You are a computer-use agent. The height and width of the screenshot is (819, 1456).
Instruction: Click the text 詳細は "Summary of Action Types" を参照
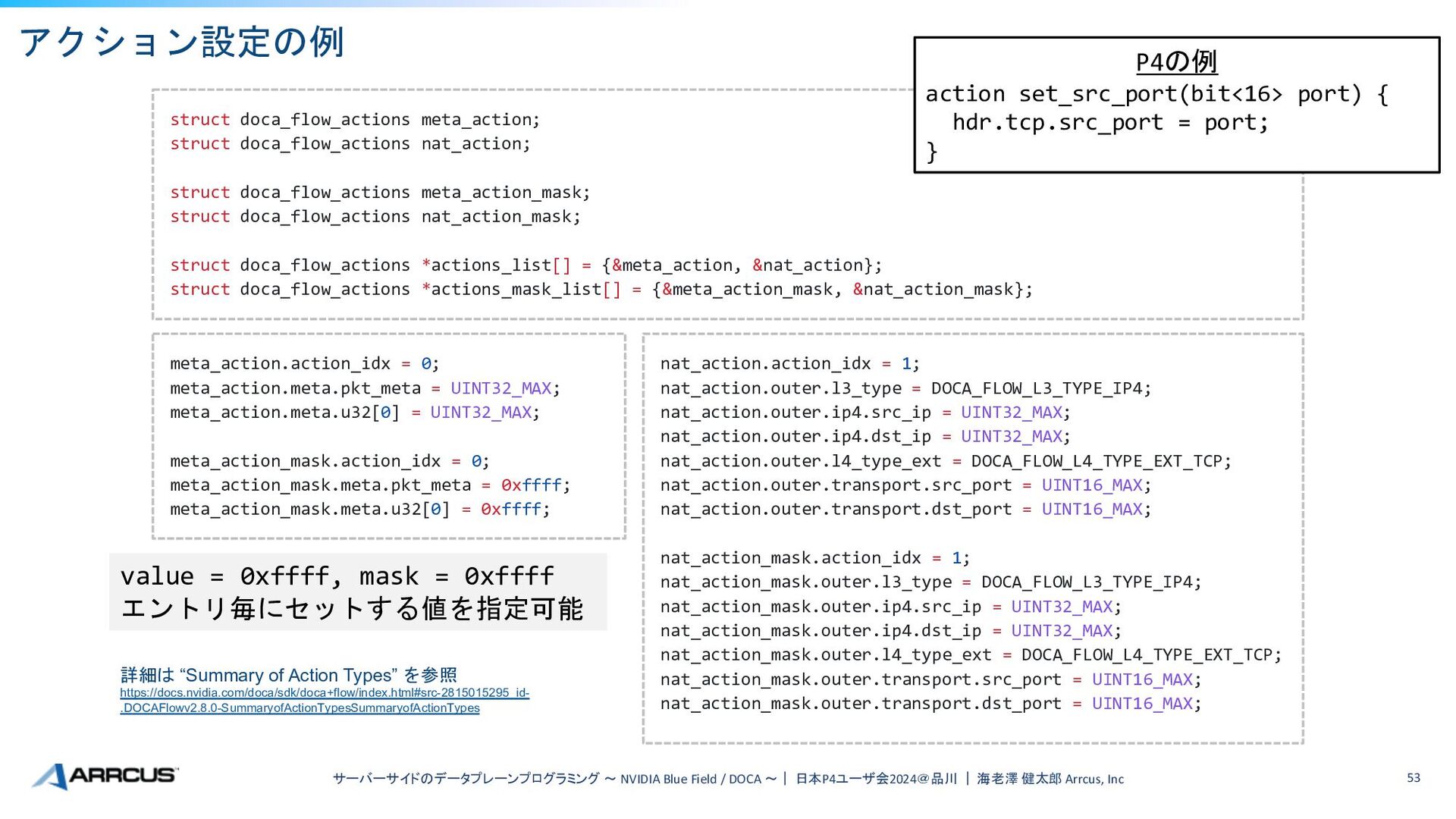click(x=289, y=675)
